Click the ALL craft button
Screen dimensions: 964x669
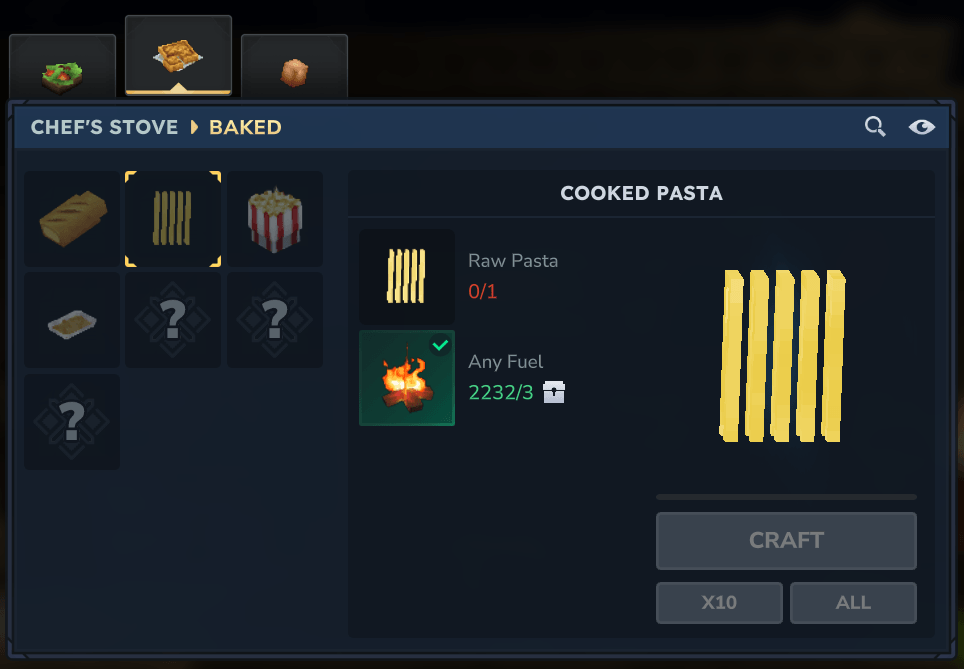point(853,603)
